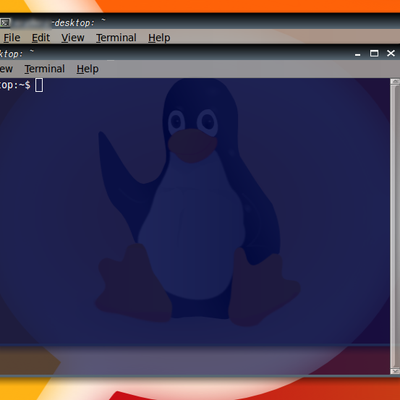The image size is (400, 400).
Task: Open Terminal menu in front terminal window
Action: [45, 69]
